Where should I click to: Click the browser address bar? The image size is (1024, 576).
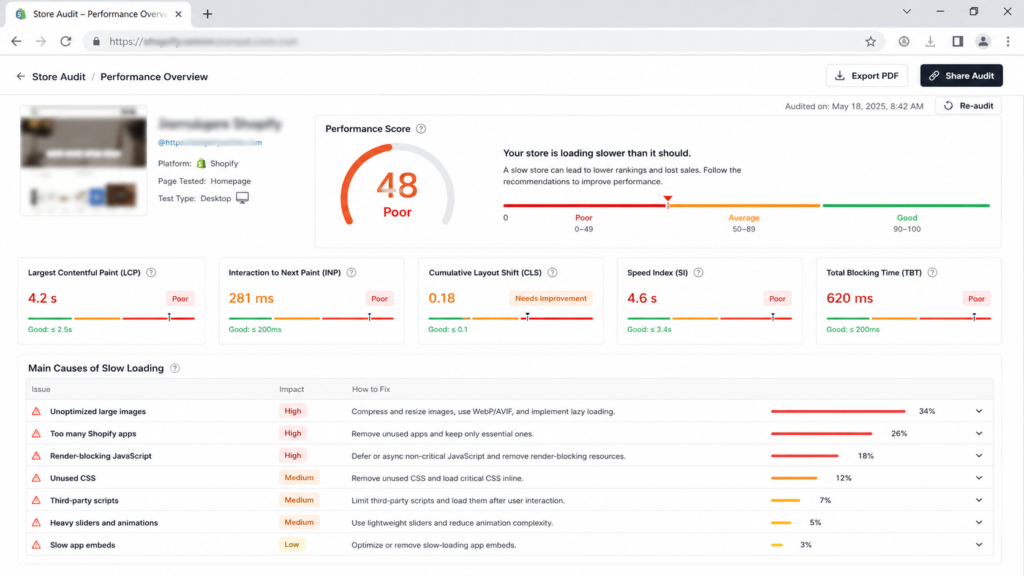483,41
